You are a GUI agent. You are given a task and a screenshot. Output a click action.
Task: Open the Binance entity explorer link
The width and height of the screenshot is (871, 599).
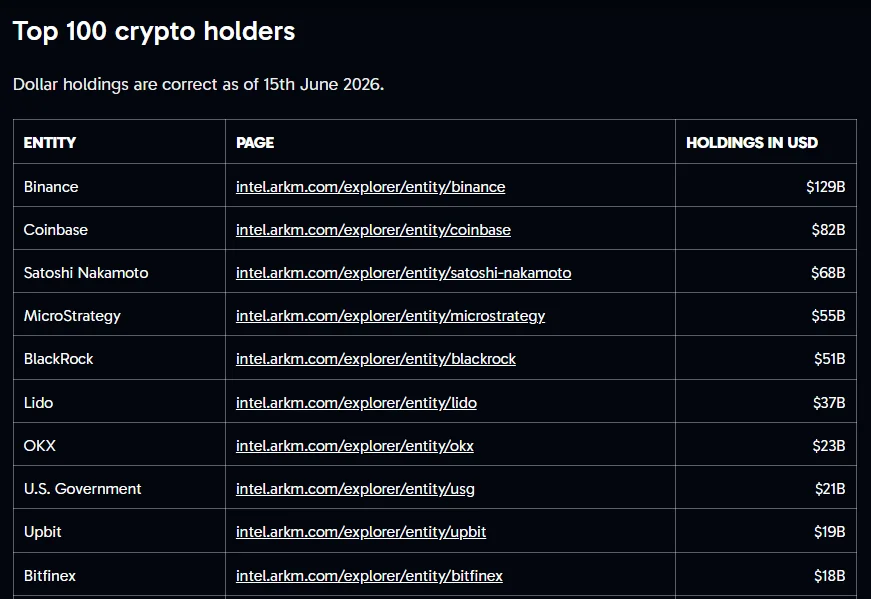tap(371, 187)
